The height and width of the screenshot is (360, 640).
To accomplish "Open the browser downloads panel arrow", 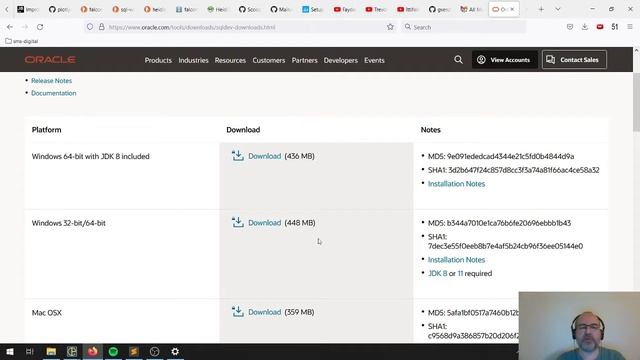I will (585, 27).
